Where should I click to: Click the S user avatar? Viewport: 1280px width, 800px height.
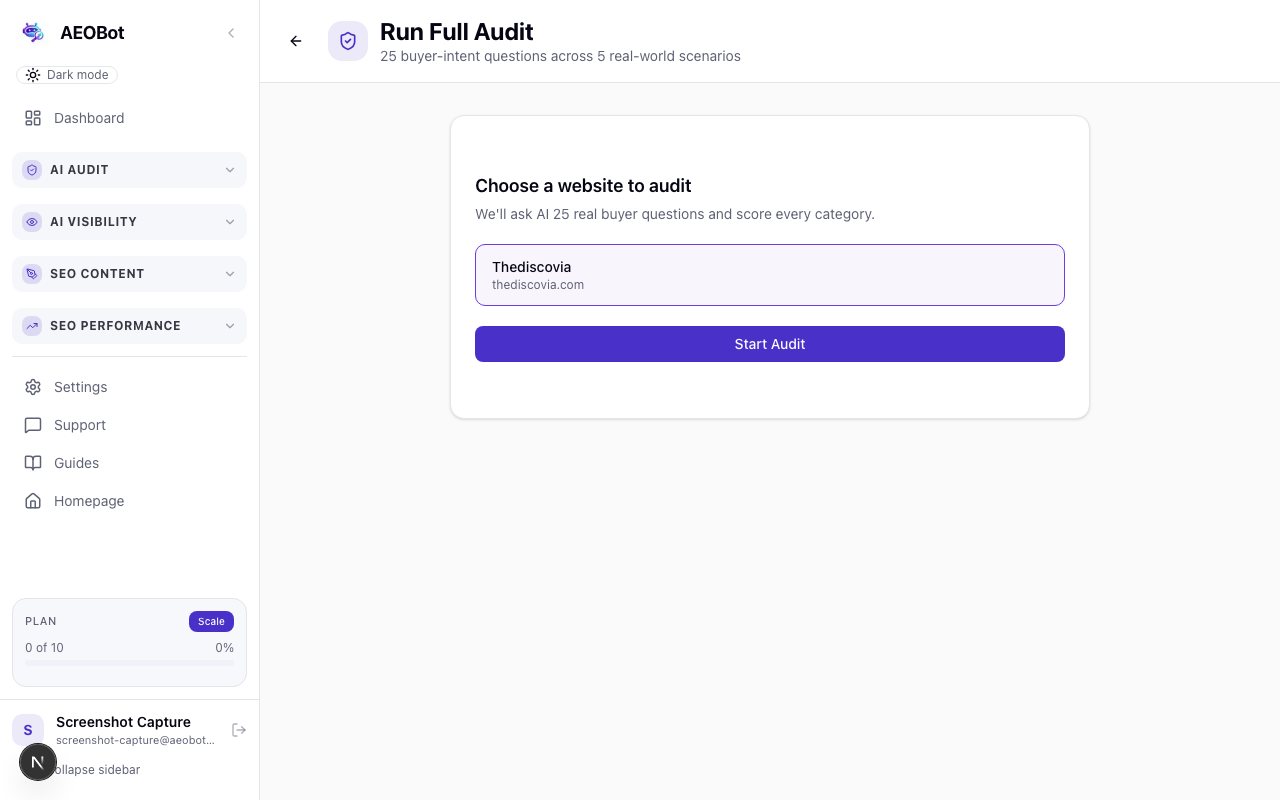(x=28, y=730)
